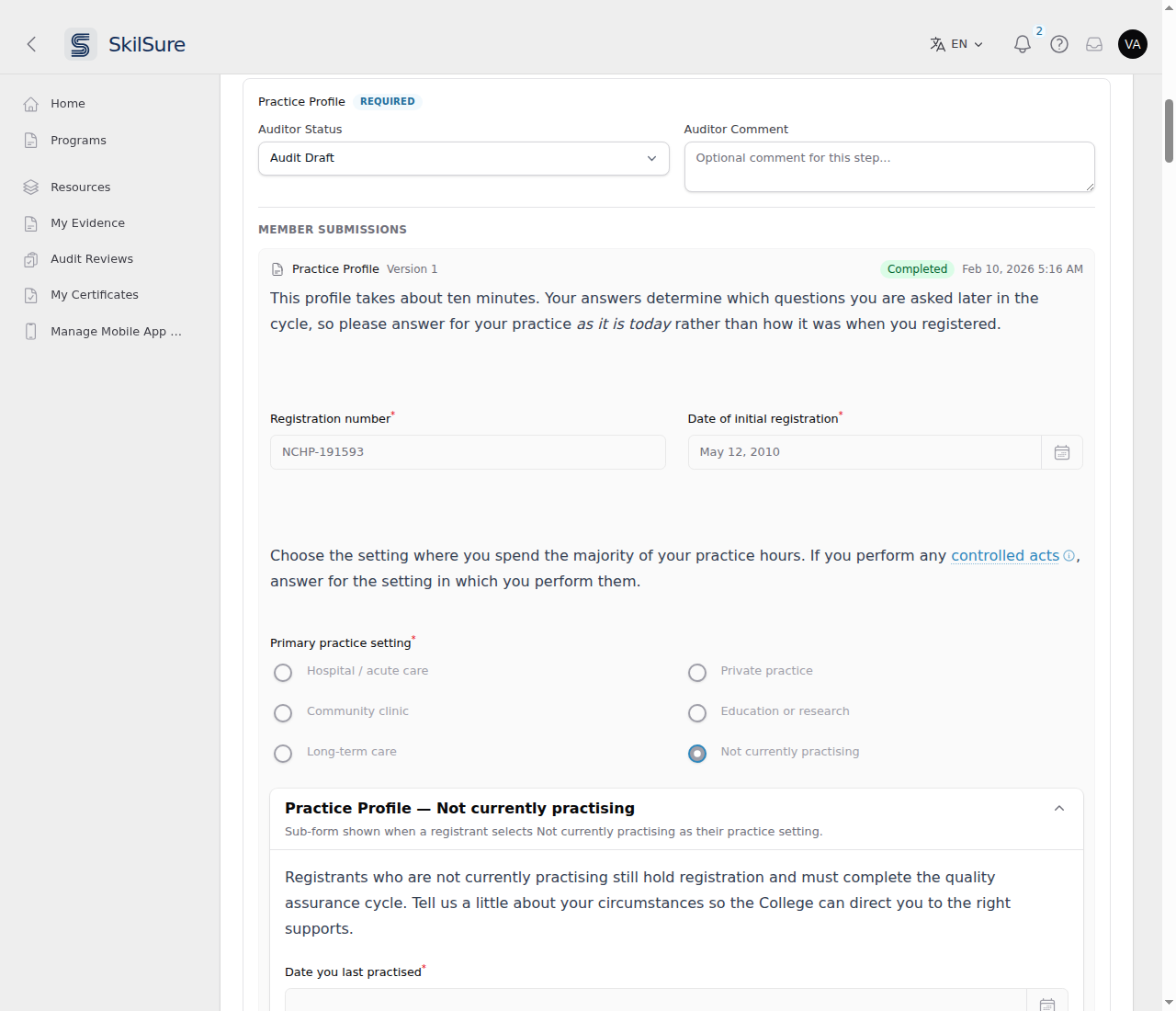Image resolution: width=1176 pixels, height=1011 pixels.
Task: Click the page vertical scrollbar thumb
Action: 1169,131
